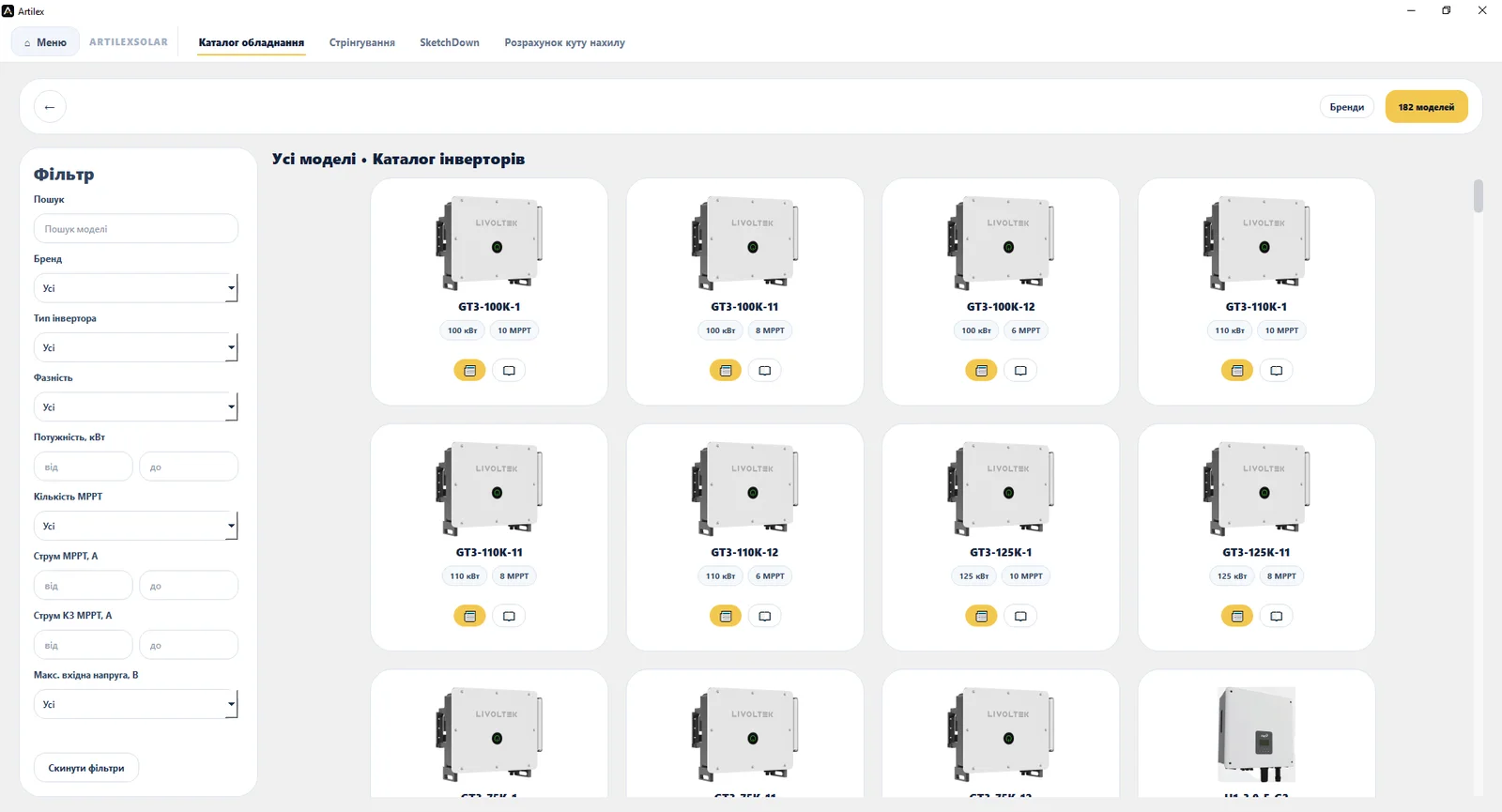
Task: Open the Стрінгування tab
Action: [x=362, y=43]
